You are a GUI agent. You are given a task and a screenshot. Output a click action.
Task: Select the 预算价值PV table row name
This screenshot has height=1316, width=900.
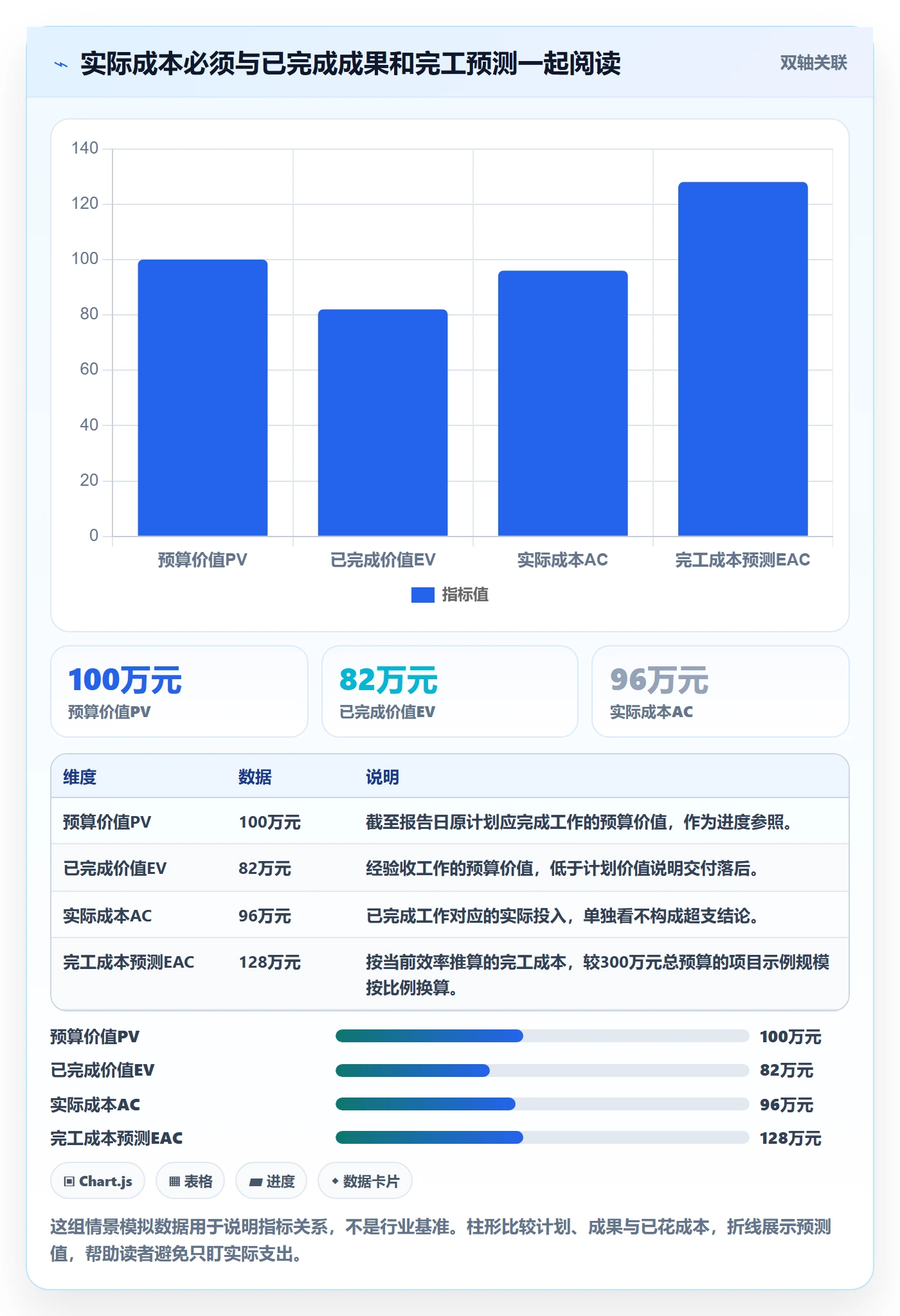(107, 822)
